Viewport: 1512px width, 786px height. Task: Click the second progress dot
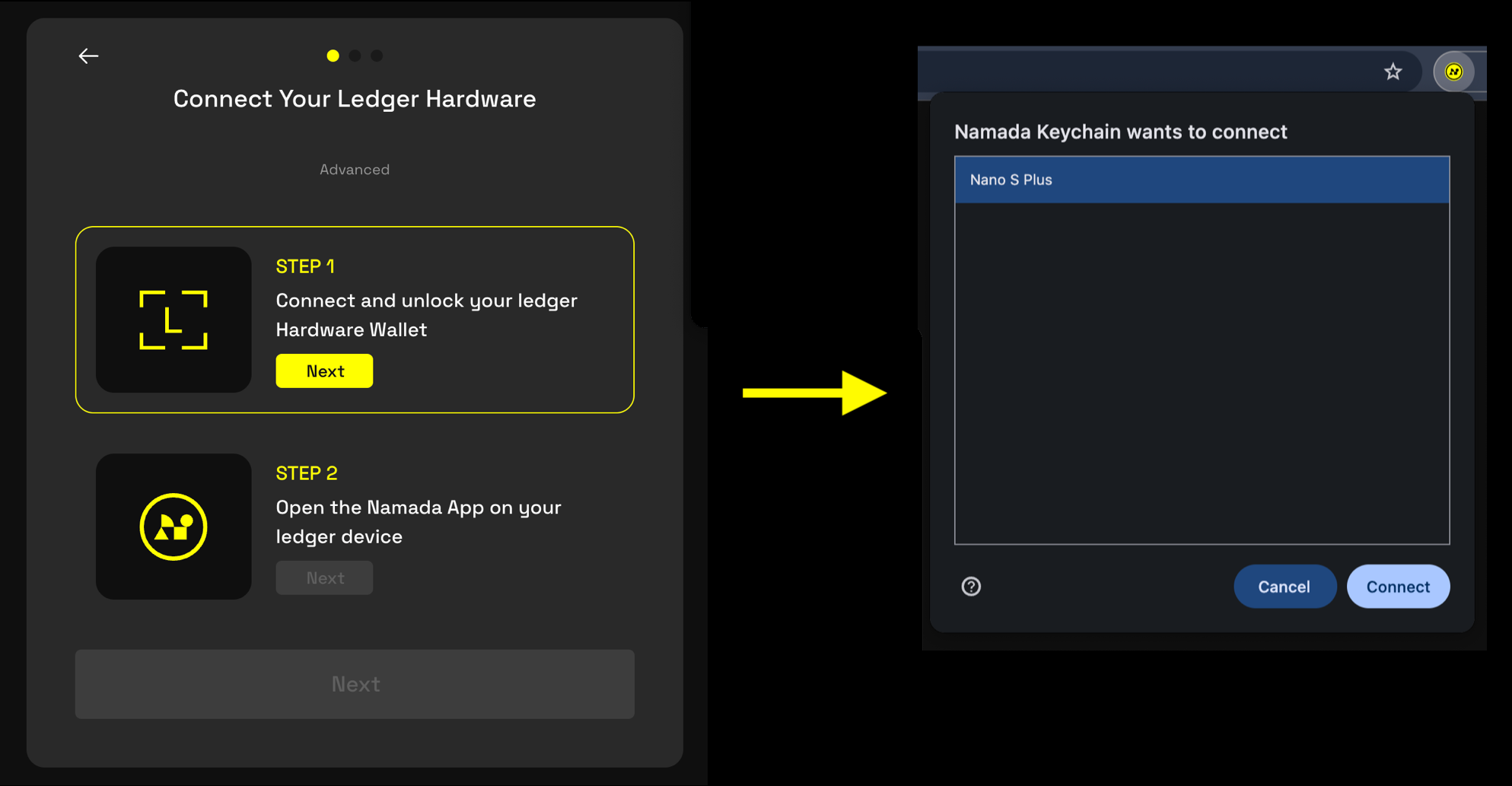pos(355,56)
